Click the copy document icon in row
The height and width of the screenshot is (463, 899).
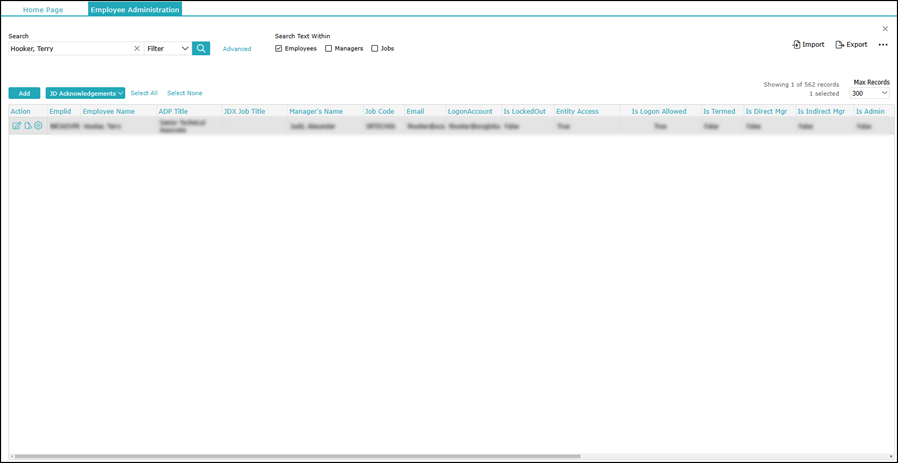click(x=28, y=126)
